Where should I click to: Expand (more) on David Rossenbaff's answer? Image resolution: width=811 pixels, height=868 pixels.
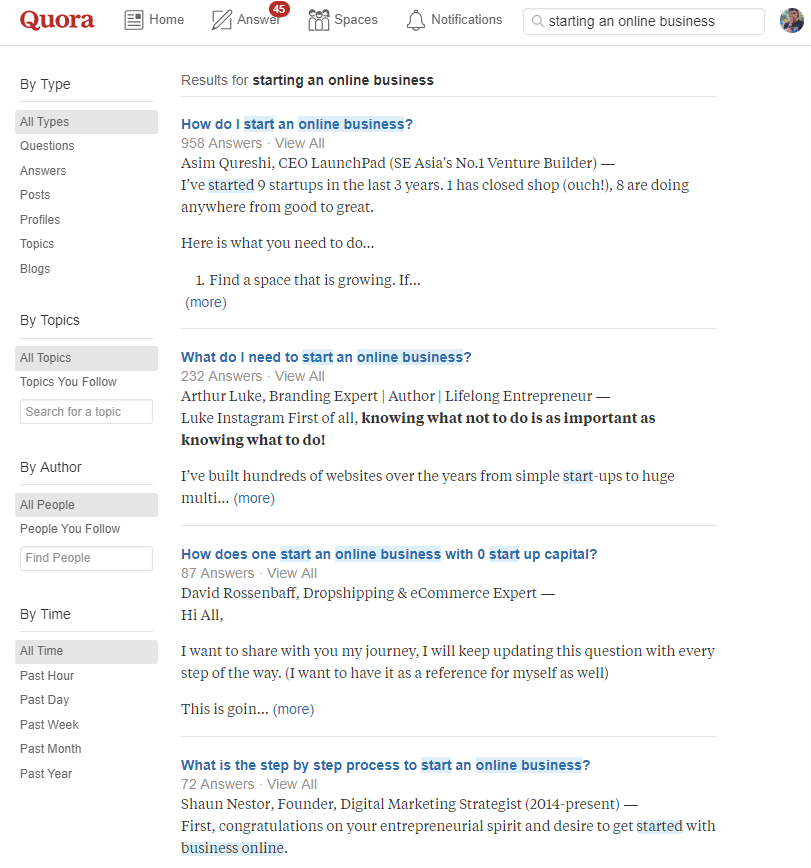click(x=293, y=709)
